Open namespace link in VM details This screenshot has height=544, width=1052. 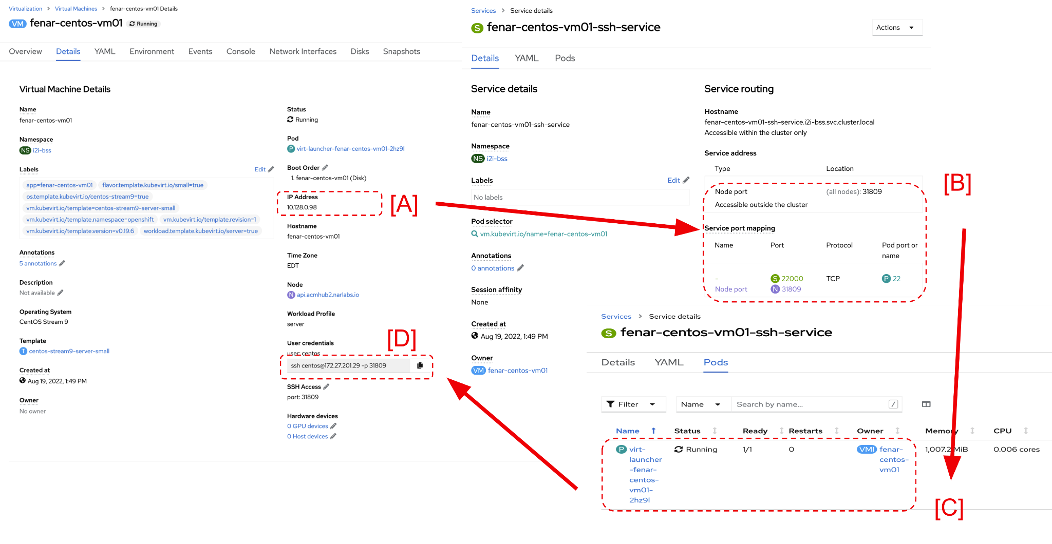[43, 150]
